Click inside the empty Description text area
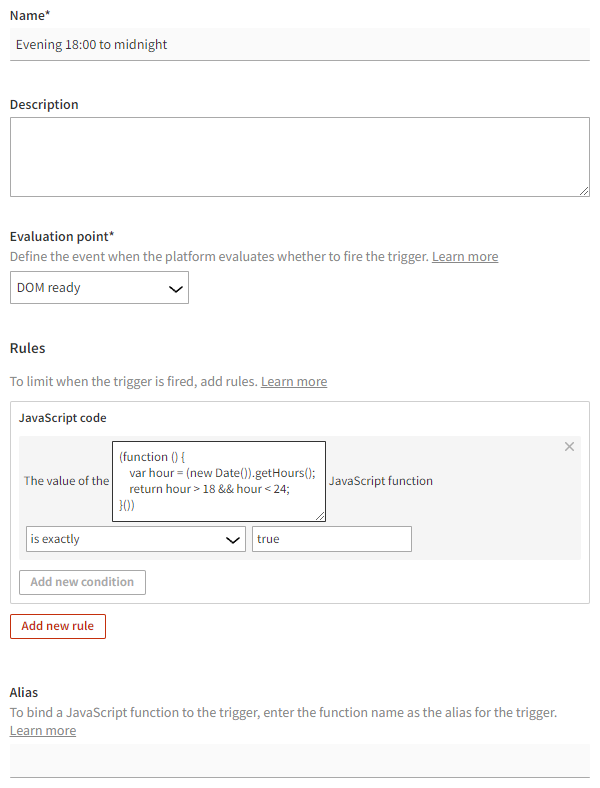600x788 pixels. pyautogui.click(x=300, y=157)
